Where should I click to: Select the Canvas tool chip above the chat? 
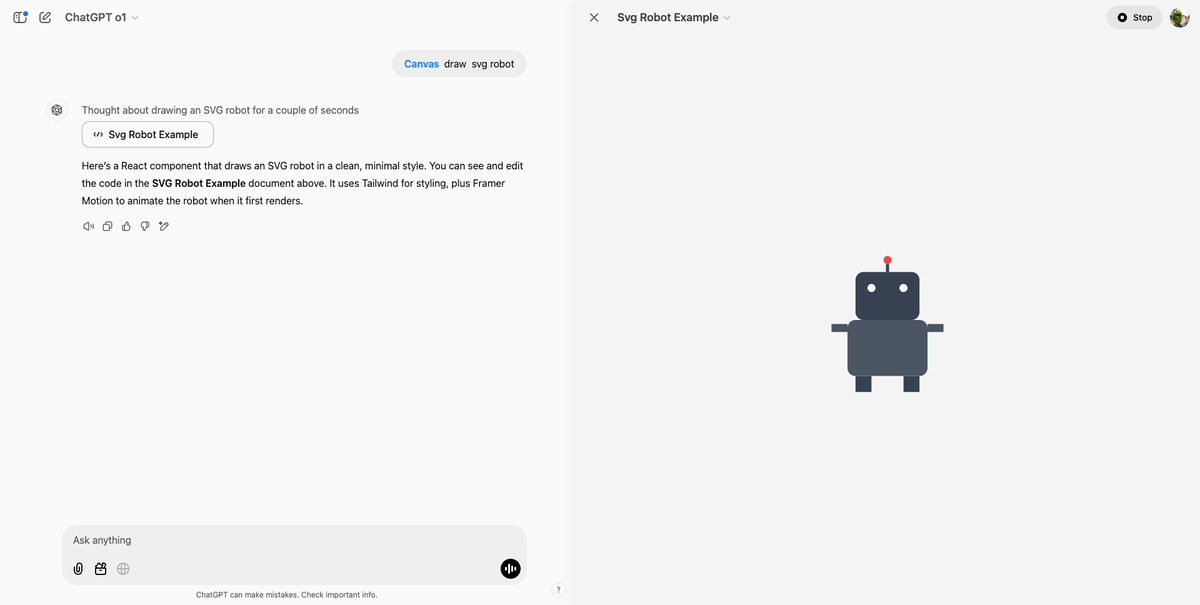pyautogui.click(x=420, y=63)
